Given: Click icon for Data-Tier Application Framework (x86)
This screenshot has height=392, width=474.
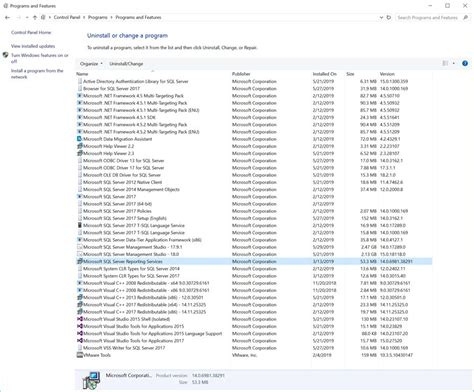Looking at the screenshot, I should pos(79,240).
